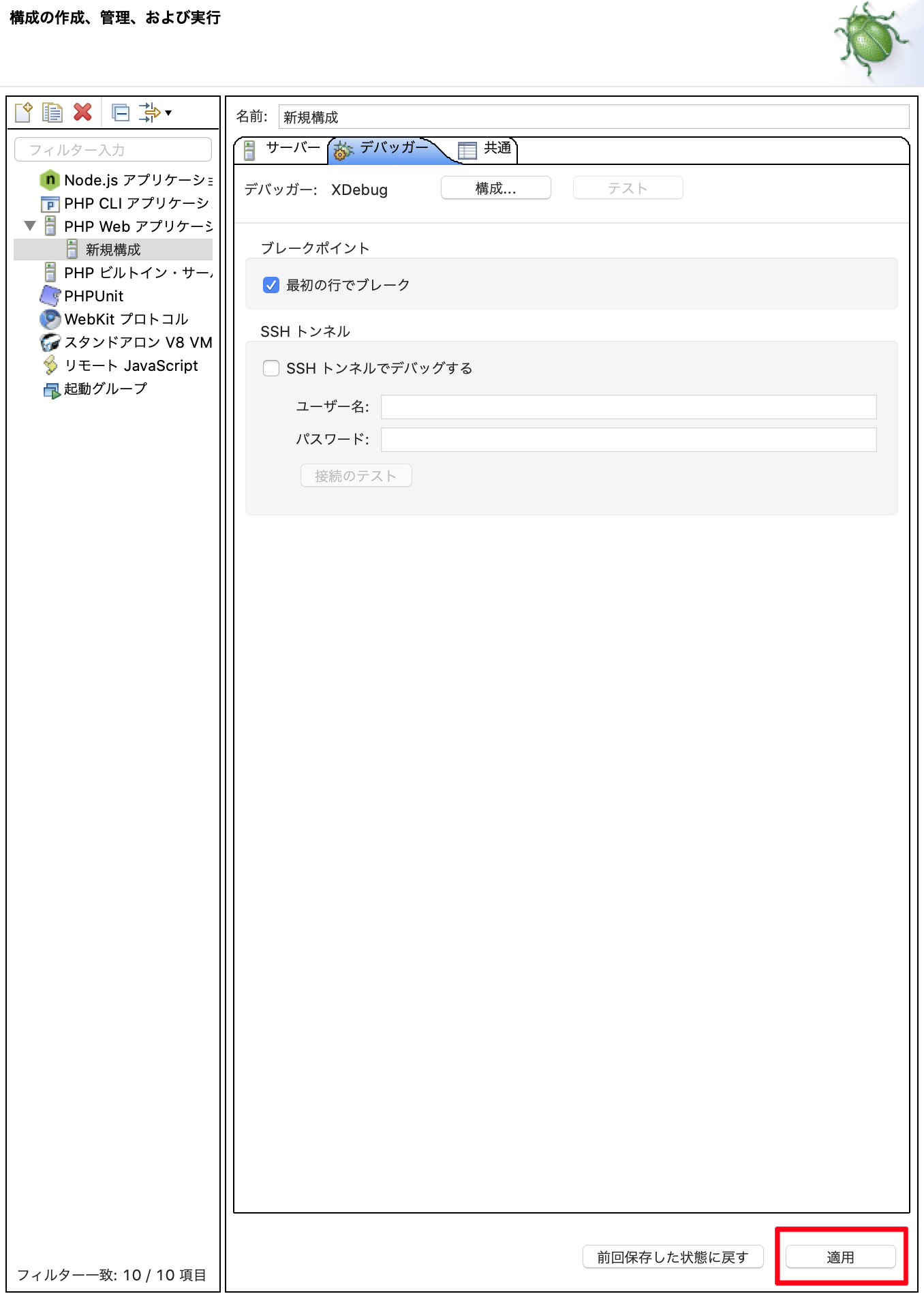
Task: Uncheck 最初の行でブレーク checkbox
Action: click(271, 285)
